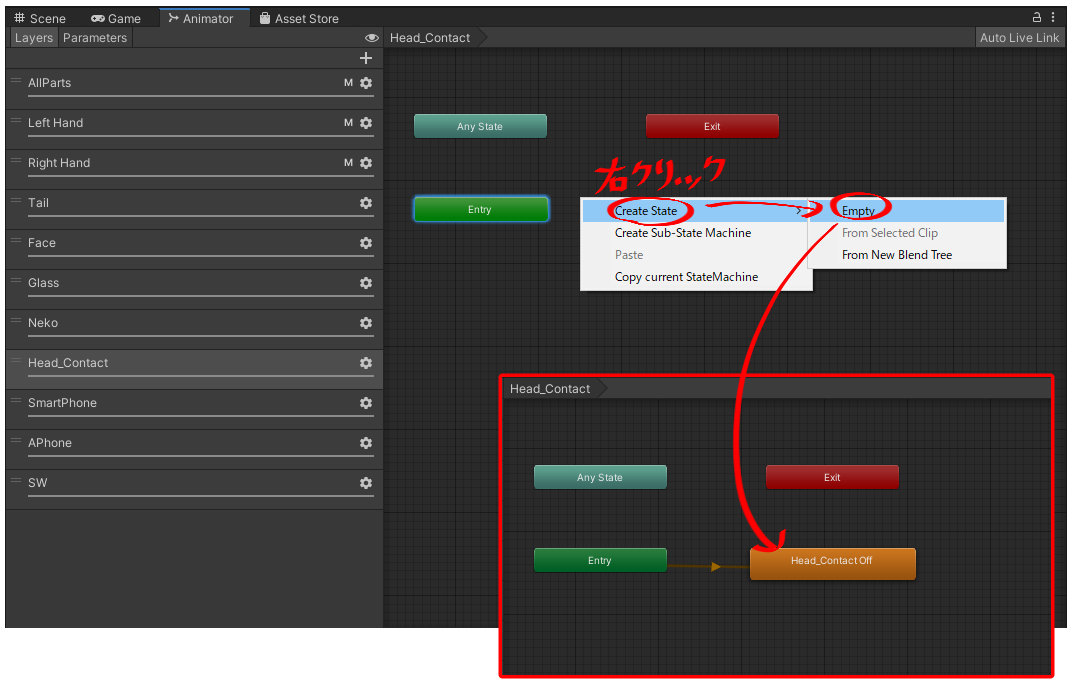This screenshot has width=1068, height=680.
Task: Switch to the Parameters tab
Action: (95, 38)
